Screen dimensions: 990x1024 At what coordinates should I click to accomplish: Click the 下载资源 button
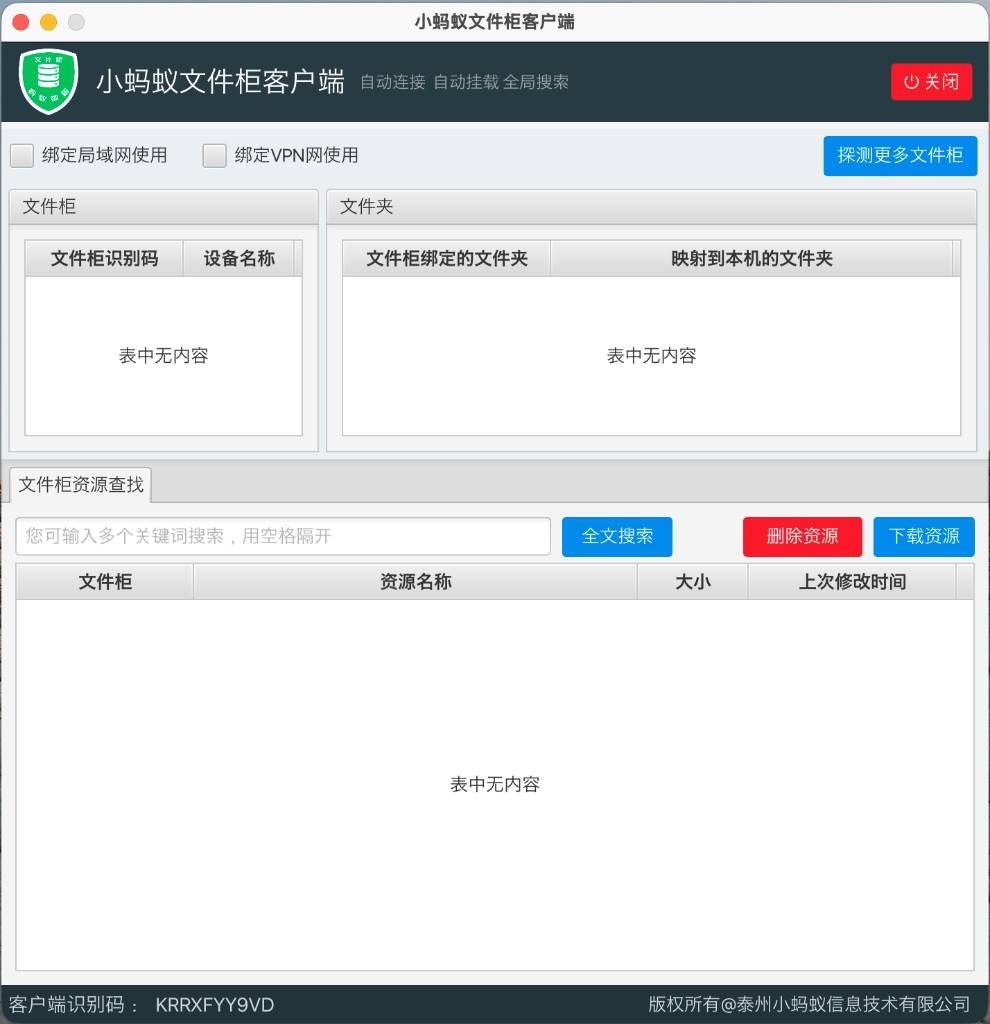[923, 536]
